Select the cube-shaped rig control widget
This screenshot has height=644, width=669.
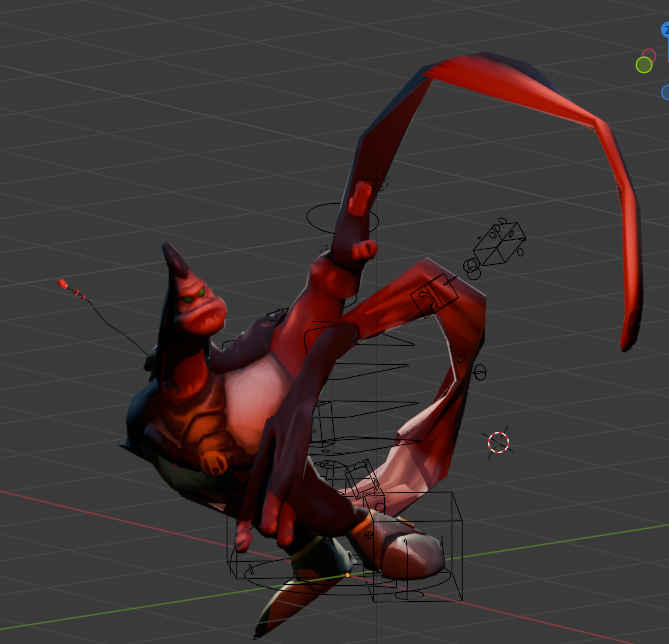(499, 244)
